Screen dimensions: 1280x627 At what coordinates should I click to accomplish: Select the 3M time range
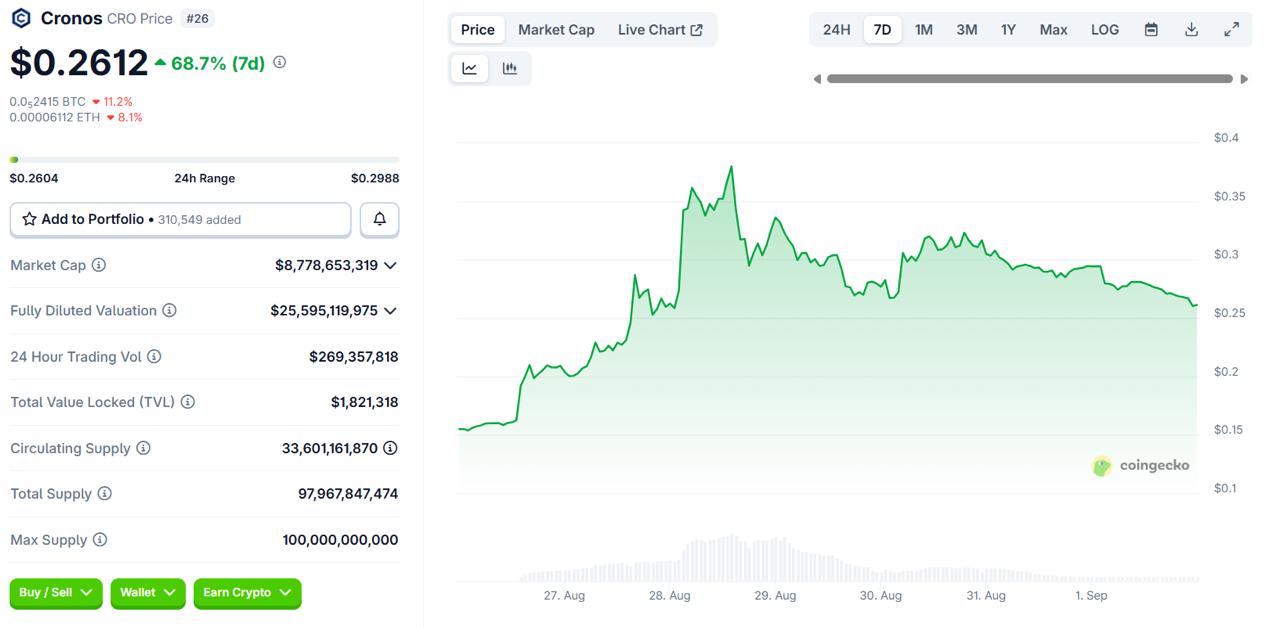pos(967,30)
